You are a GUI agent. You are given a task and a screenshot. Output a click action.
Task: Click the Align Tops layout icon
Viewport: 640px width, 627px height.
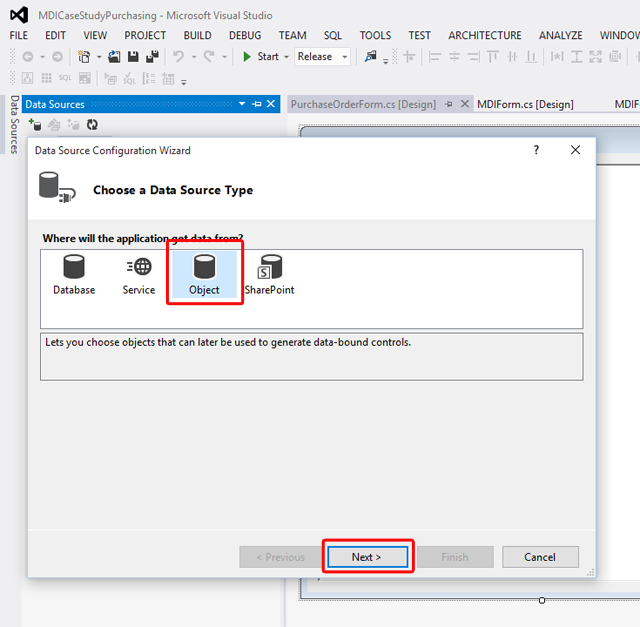pyautogui.click(x=493, y=56)
